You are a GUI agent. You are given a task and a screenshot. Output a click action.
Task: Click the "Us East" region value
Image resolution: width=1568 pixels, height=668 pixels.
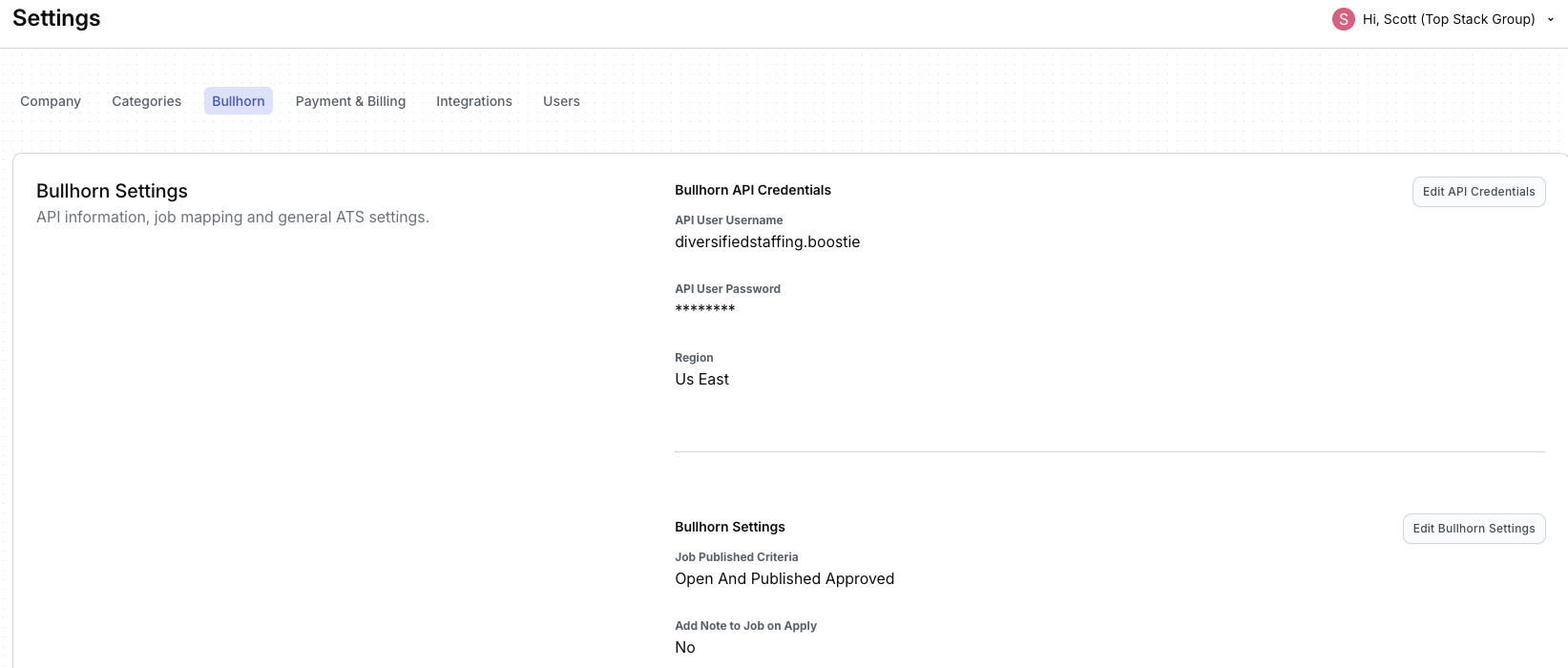point(701,380)
